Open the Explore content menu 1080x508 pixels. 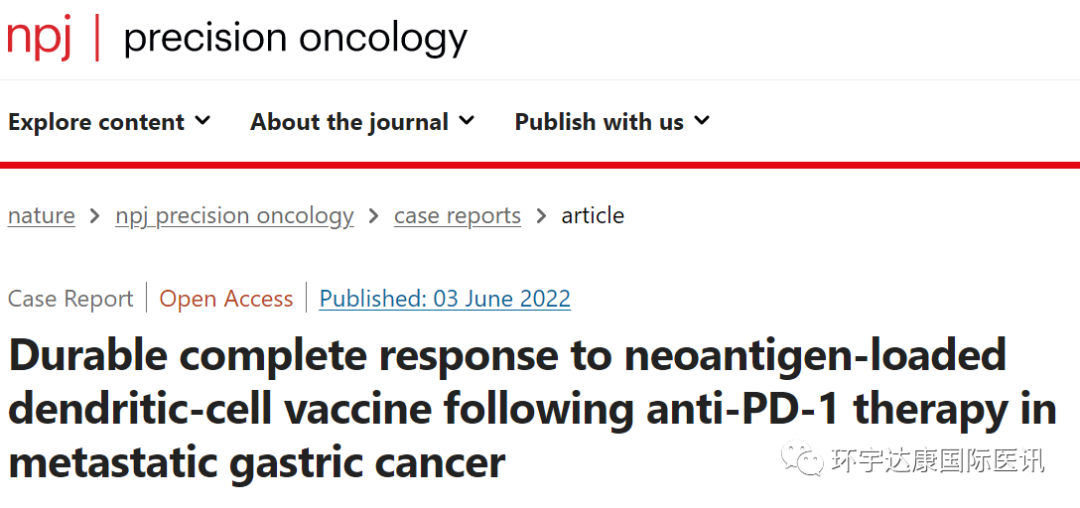point(96,122)
